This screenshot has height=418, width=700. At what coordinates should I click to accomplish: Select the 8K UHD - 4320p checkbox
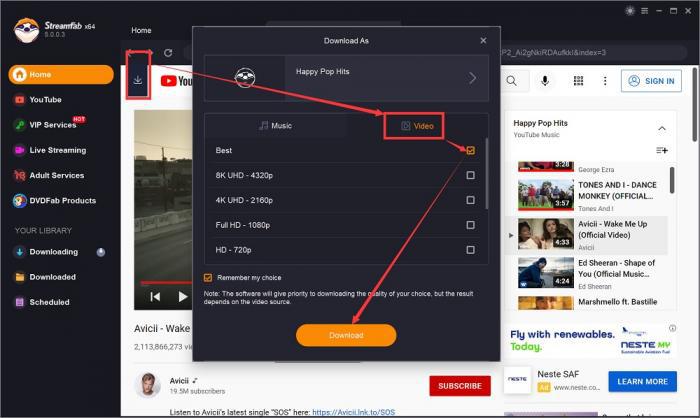(471, 175)
